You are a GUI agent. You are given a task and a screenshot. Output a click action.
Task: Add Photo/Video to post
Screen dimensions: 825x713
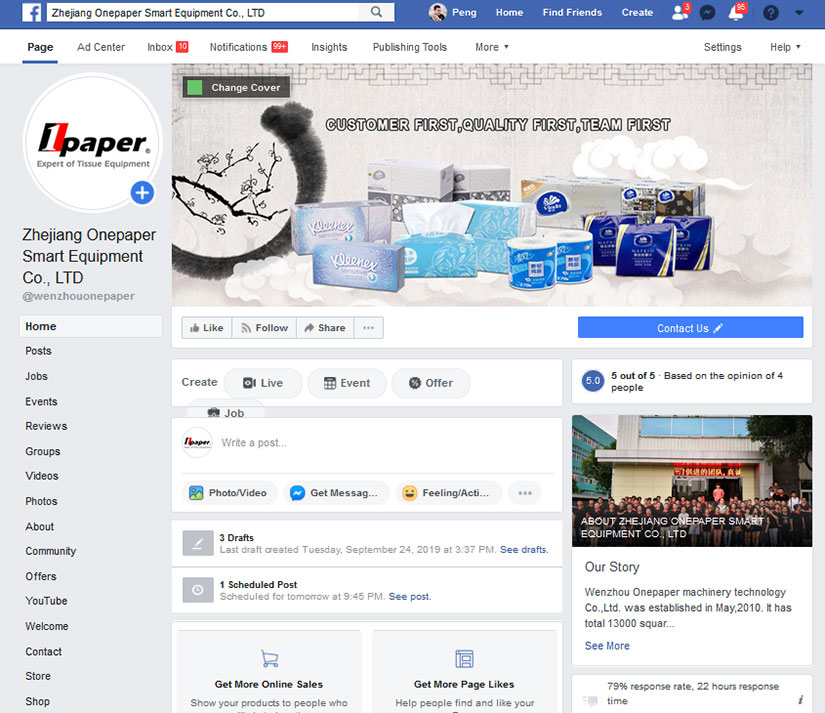pos(229,493)
